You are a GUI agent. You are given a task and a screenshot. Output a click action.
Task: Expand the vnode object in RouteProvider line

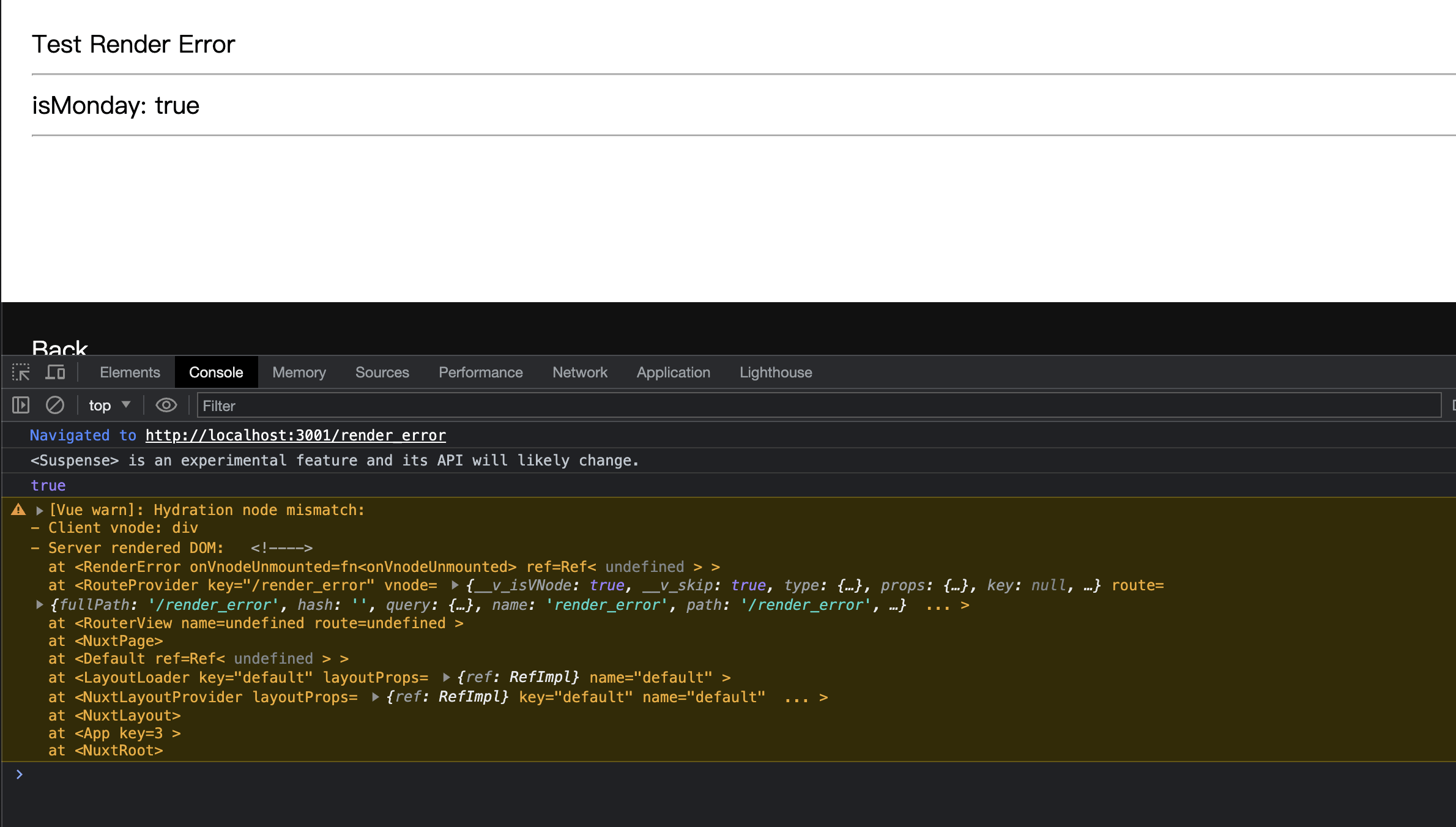[455, 585]
